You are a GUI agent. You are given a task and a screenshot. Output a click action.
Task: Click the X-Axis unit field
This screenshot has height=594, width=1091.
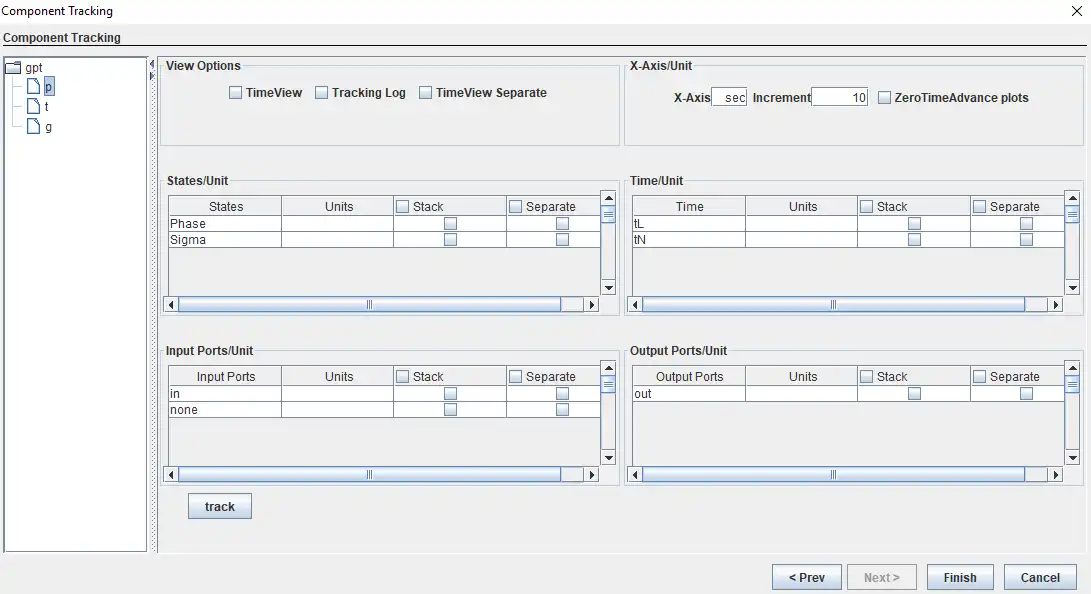pyautogui.click(x=729, y=98)
